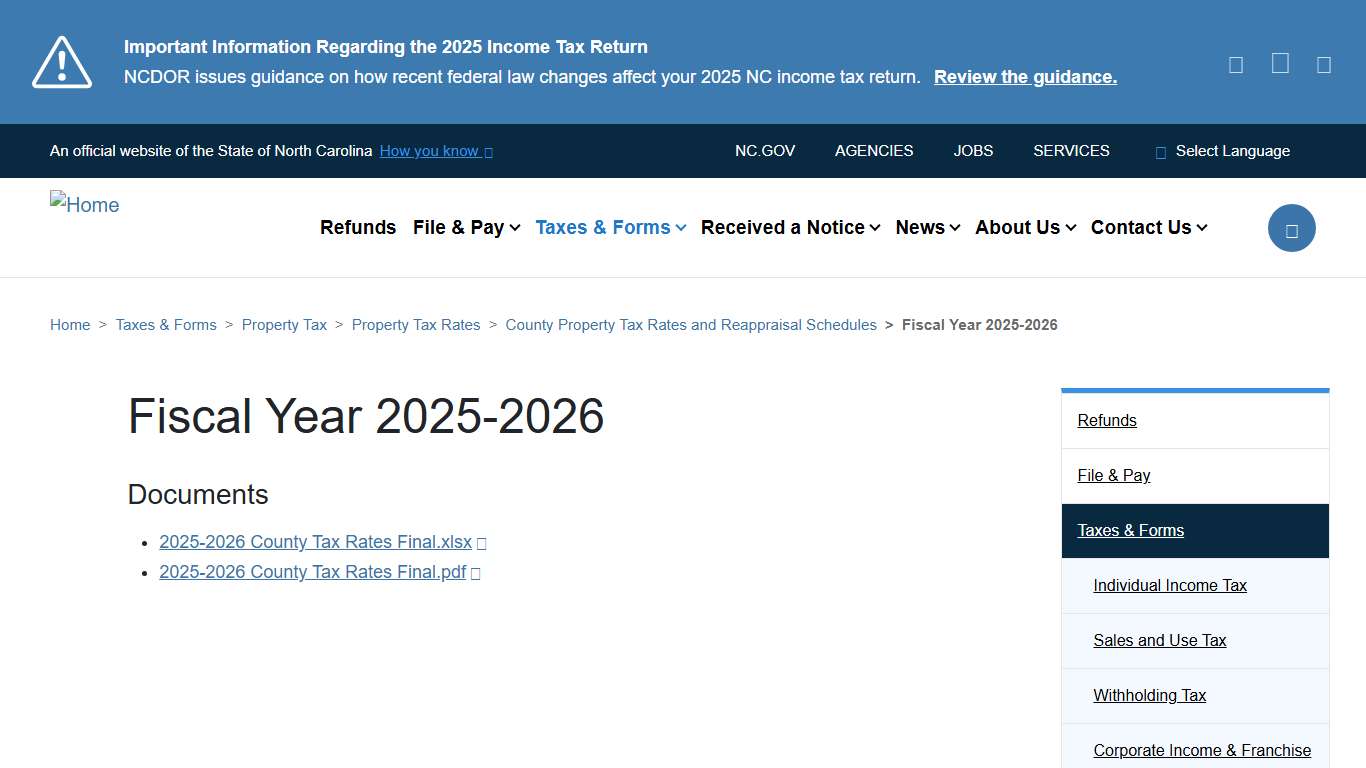Screen dimensions: 1366x768
Task: Click the icon following "How you know"
Action: 488,151
